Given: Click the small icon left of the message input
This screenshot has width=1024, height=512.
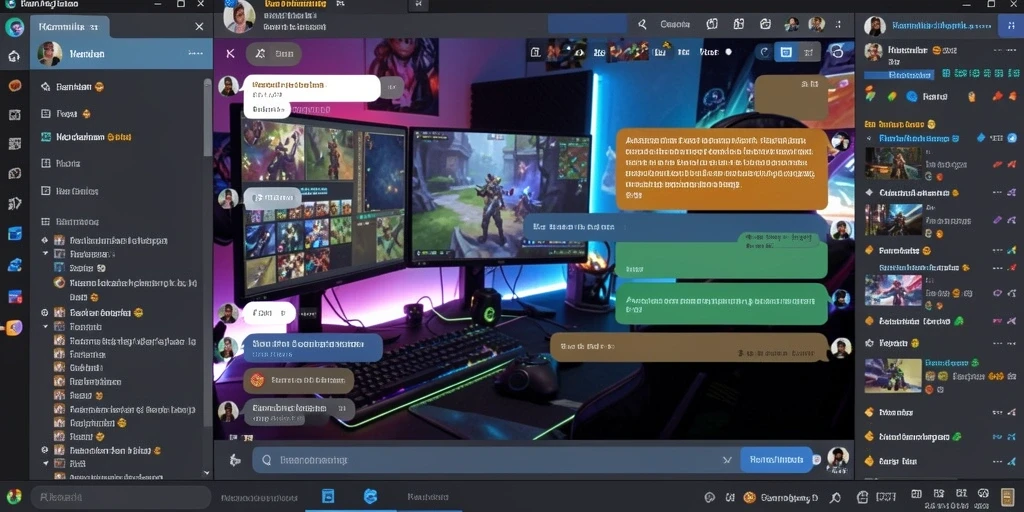Looking at the screenshot, I should click(x=235, y=460).
